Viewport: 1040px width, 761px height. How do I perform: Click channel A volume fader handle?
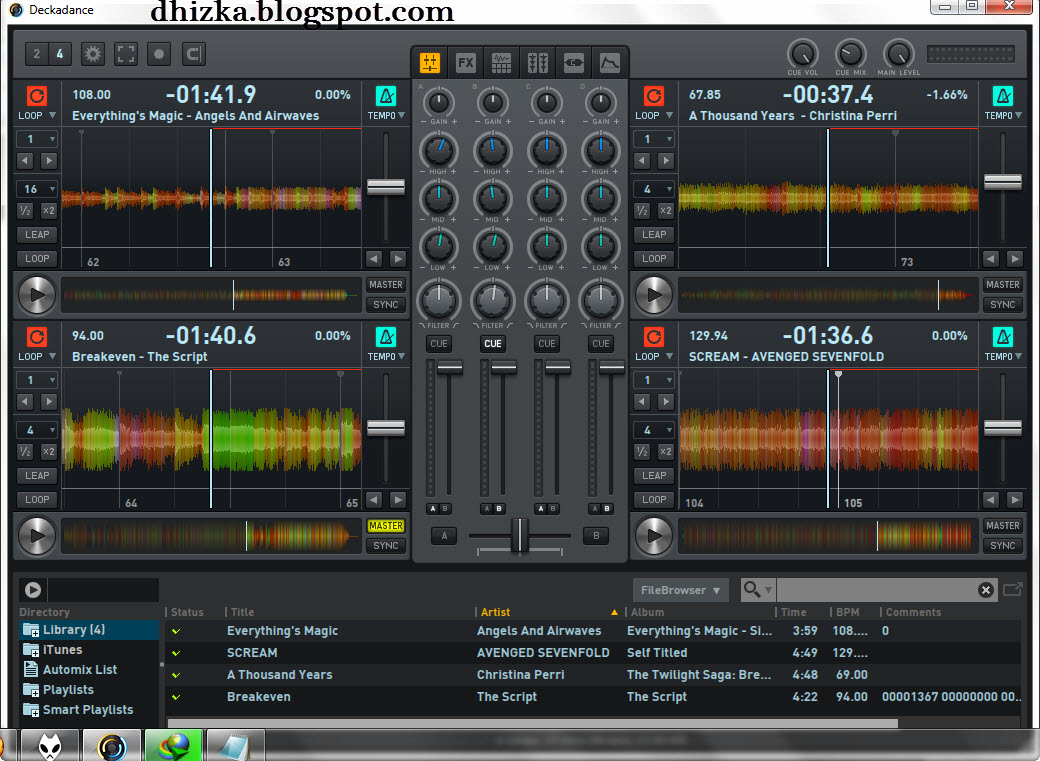pyautogui.click(x=450, y=368)
